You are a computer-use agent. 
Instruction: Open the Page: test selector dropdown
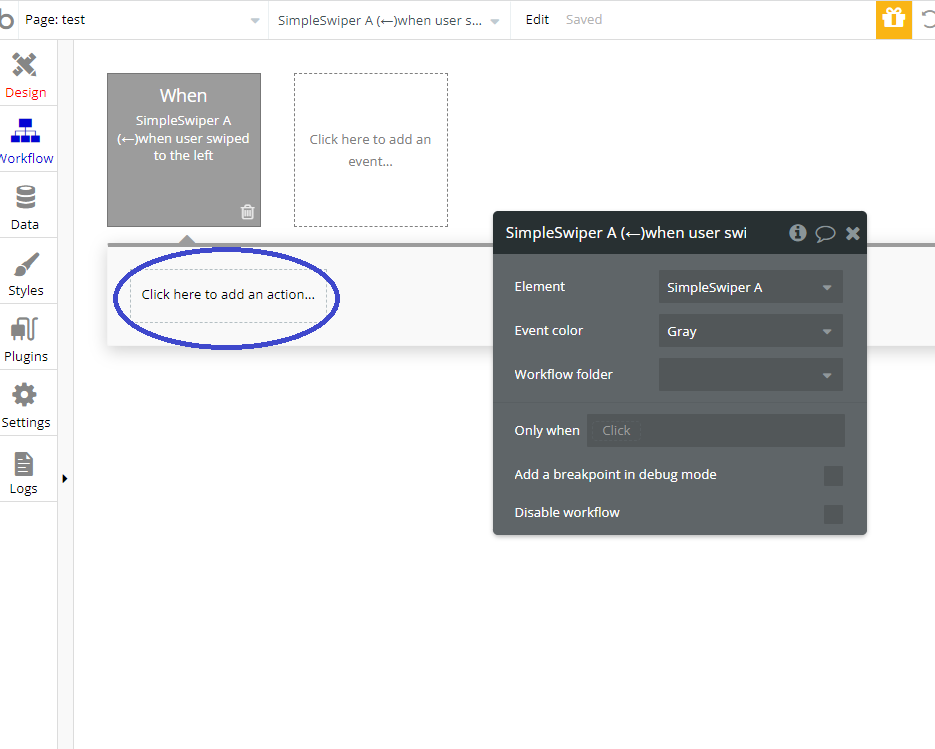point(140,20)
